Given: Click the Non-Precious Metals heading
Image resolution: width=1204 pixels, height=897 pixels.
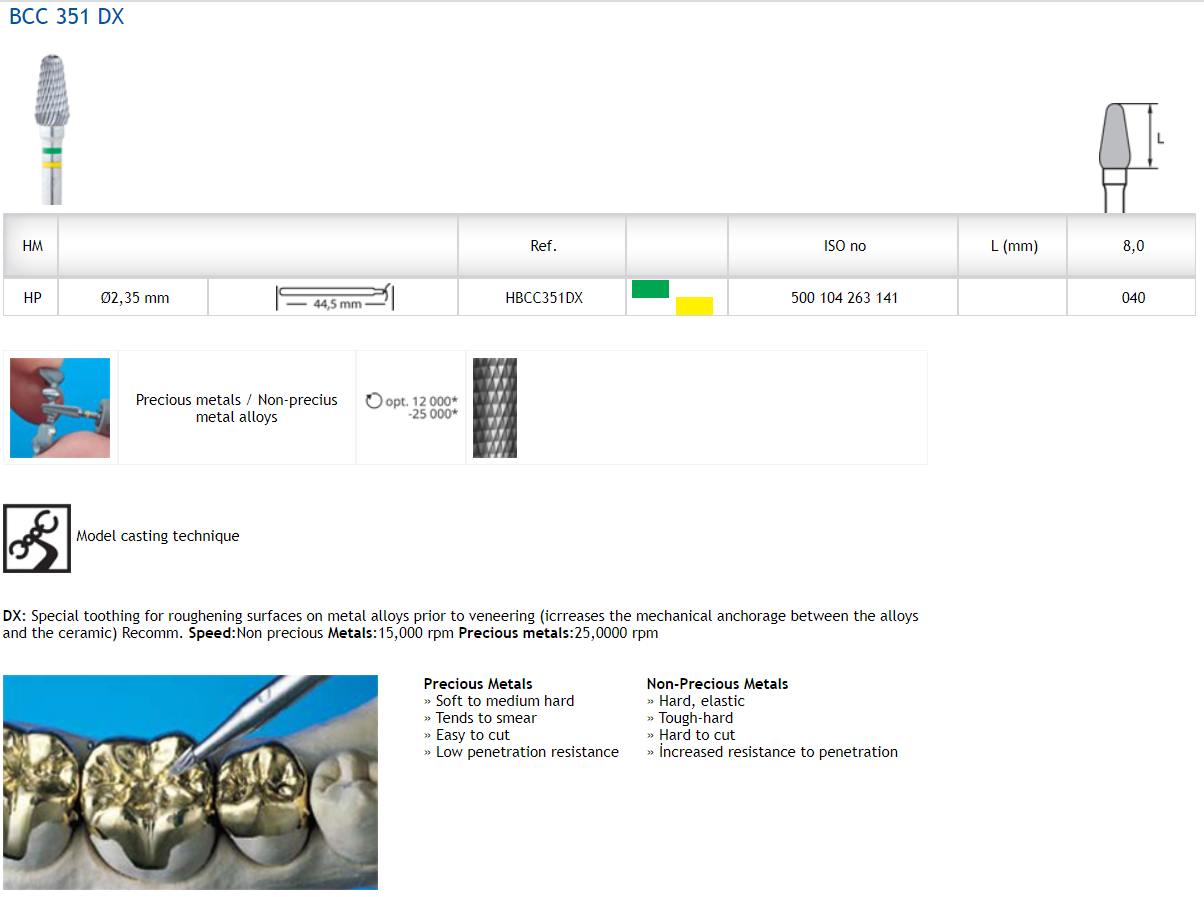Looking at the screenshot, I should (717, 684).
